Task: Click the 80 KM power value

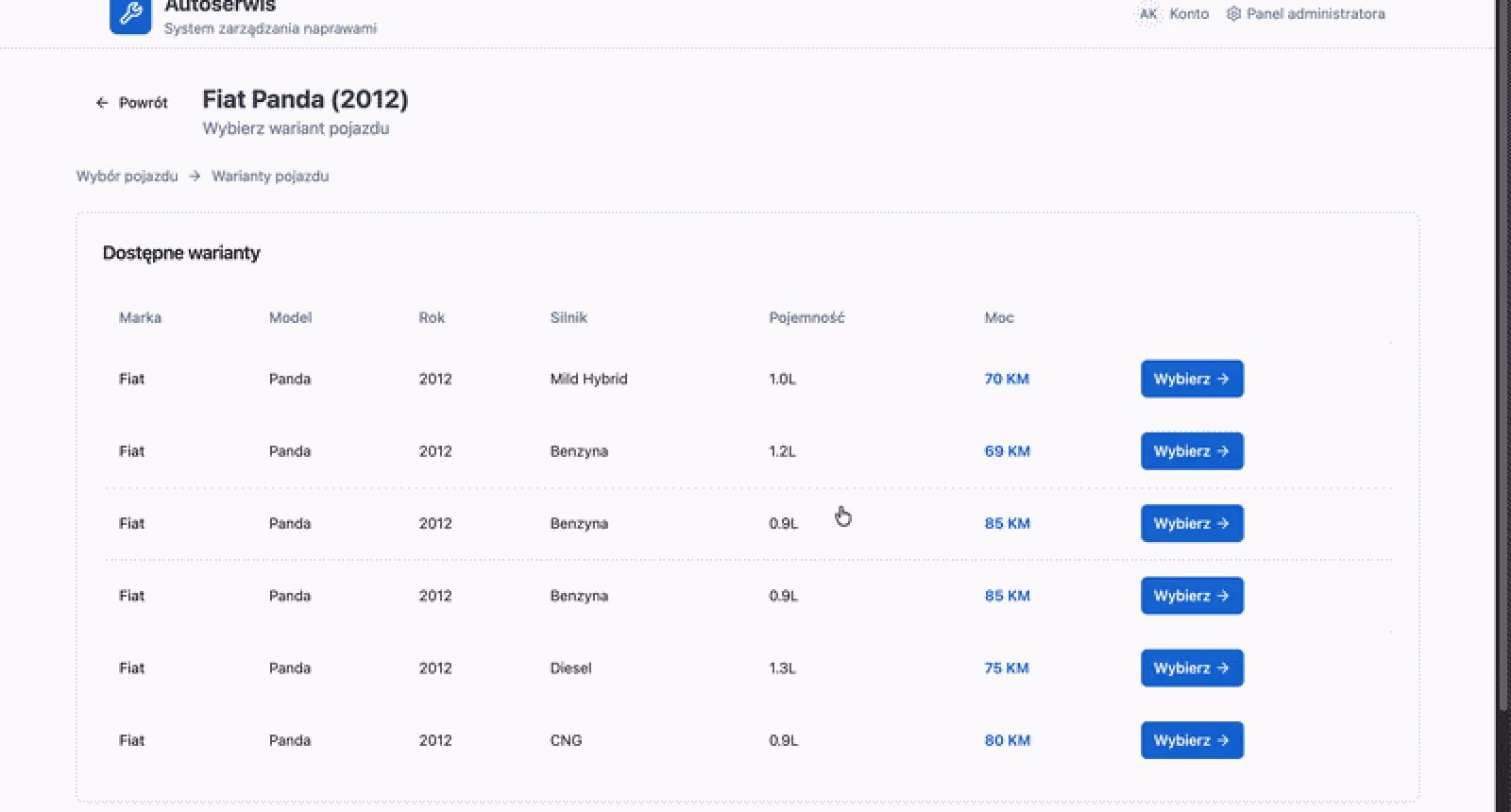Action: [1007, 740]
